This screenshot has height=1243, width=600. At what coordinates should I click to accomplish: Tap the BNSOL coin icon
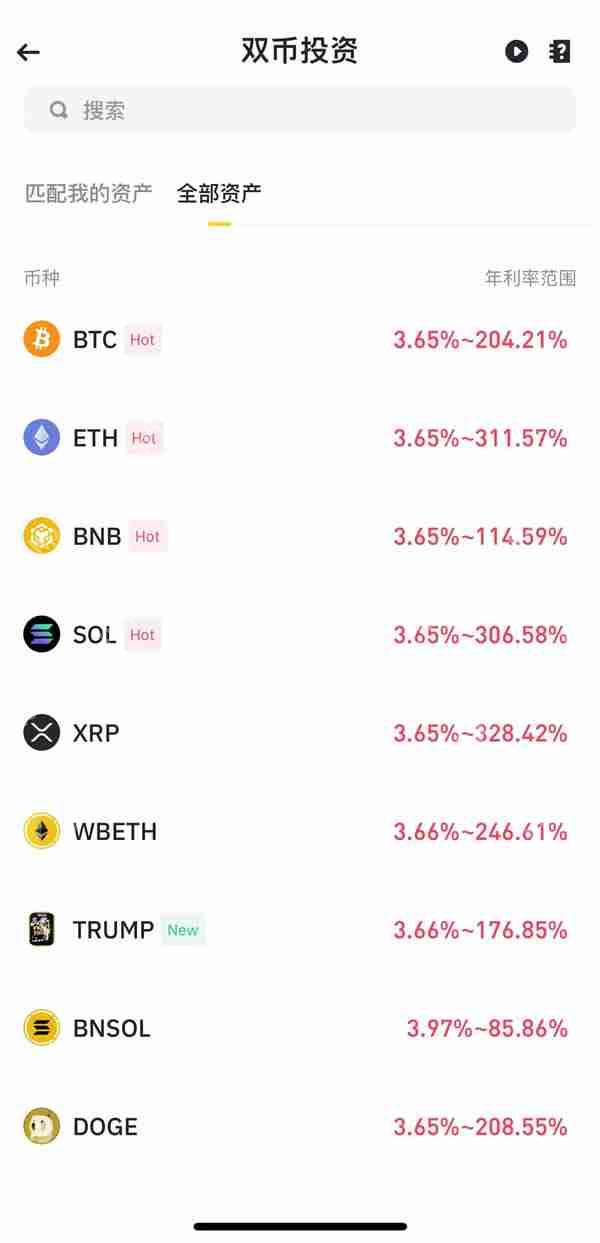(40, 1028)
